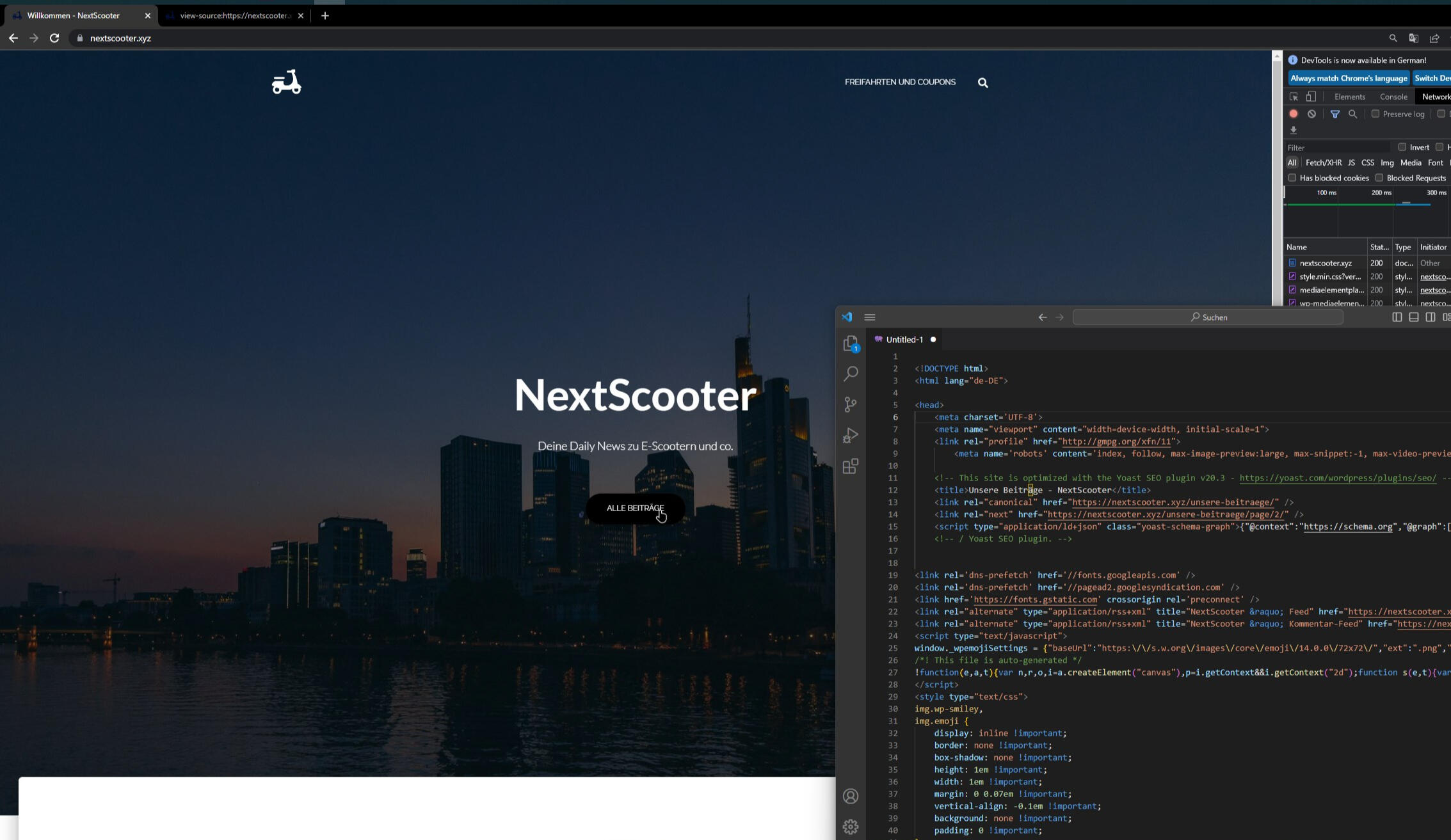Click Always match Chrome's language button
Image resolution: width=1451 pixels, height=840 pixels.
coord(1348,78)
